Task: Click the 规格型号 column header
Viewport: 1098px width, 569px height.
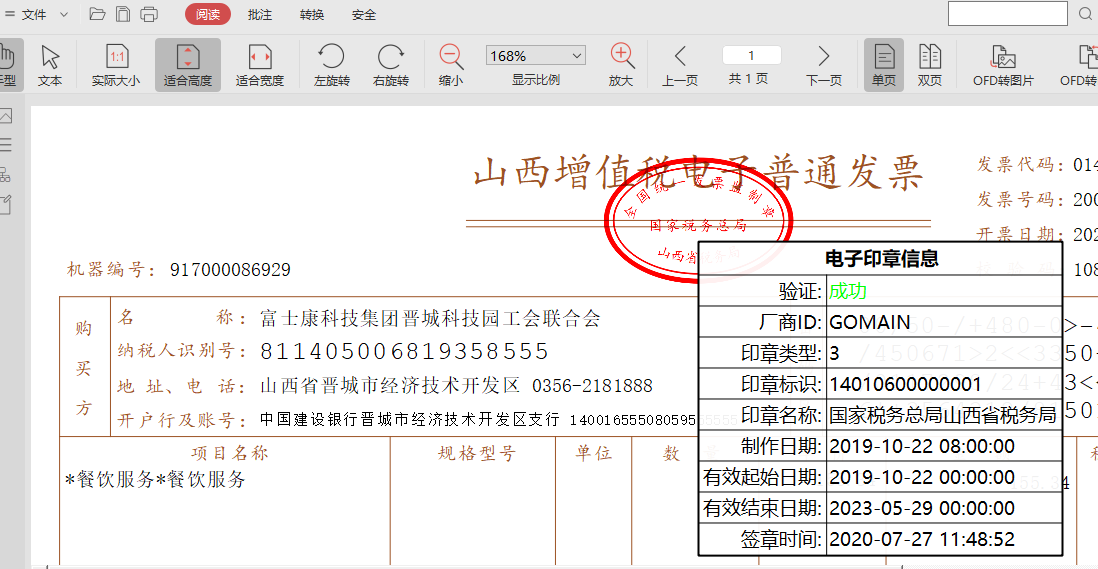Action: pyautogui.click(x=477, y=454)
